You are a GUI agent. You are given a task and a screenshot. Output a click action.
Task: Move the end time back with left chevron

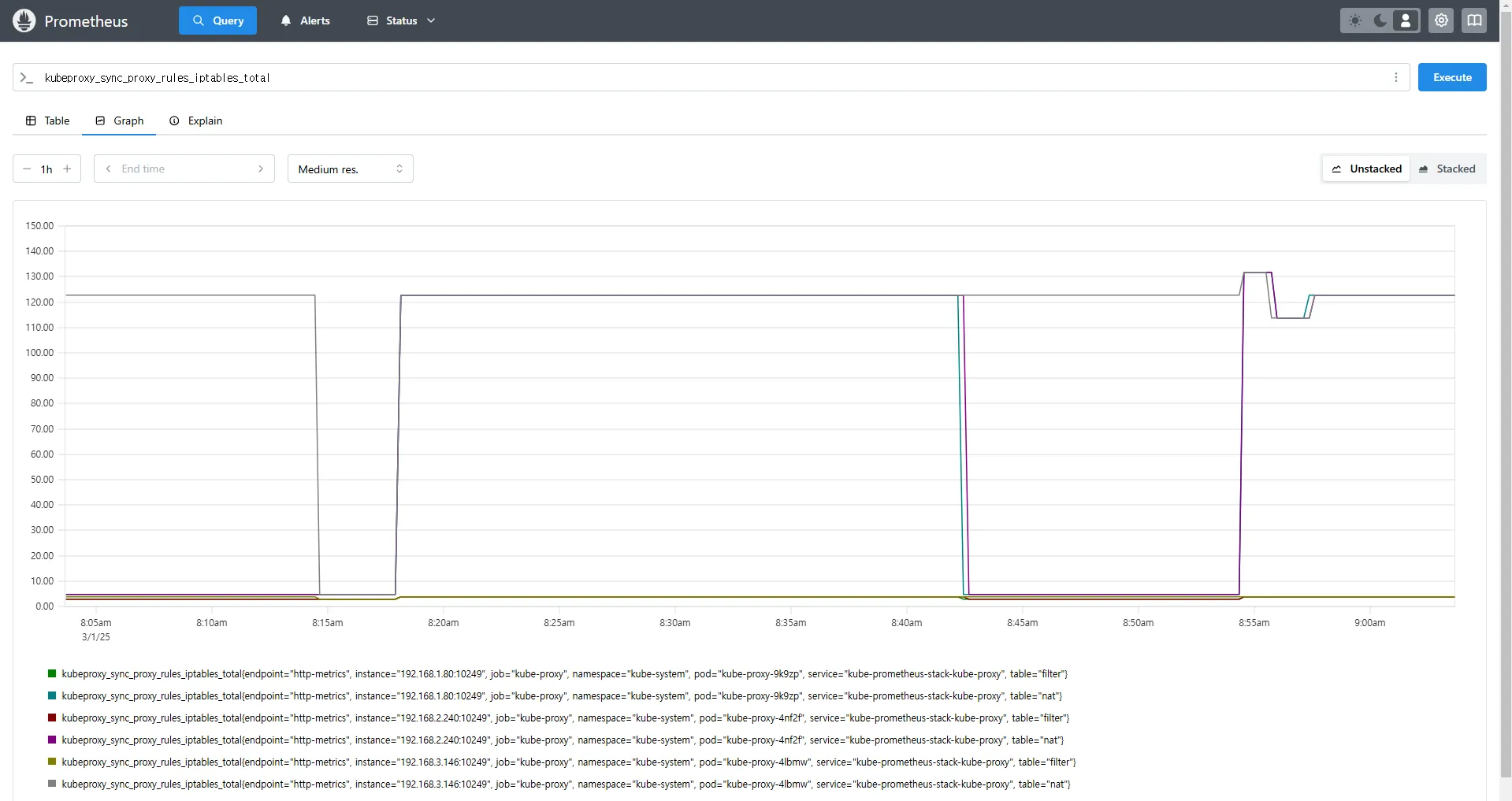coord(108,169)
